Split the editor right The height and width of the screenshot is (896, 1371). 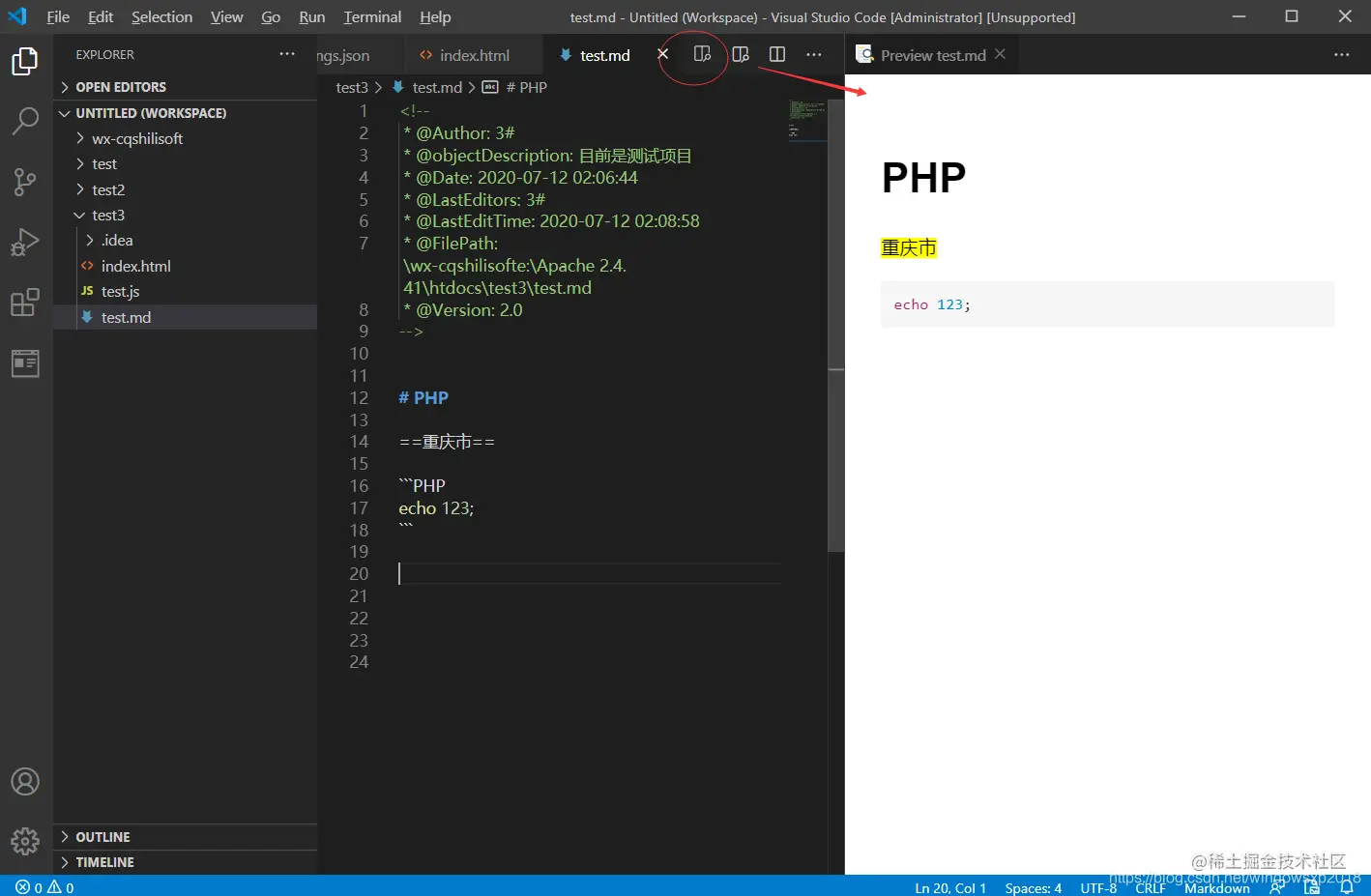point(777,55)
